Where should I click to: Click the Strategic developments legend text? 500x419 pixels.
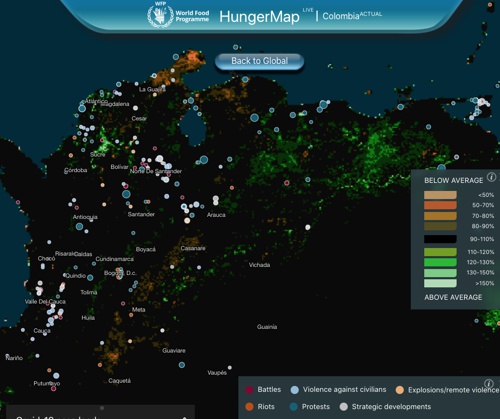tap(391, 407)
